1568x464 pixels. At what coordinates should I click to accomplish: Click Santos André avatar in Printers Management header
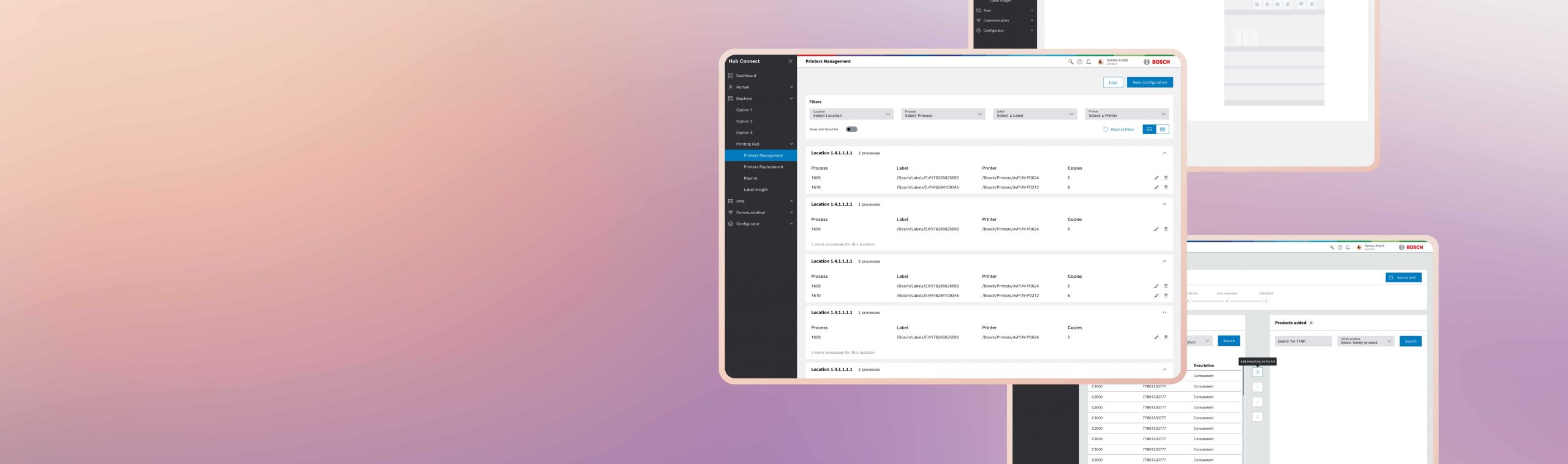(x=1101, y=62)
